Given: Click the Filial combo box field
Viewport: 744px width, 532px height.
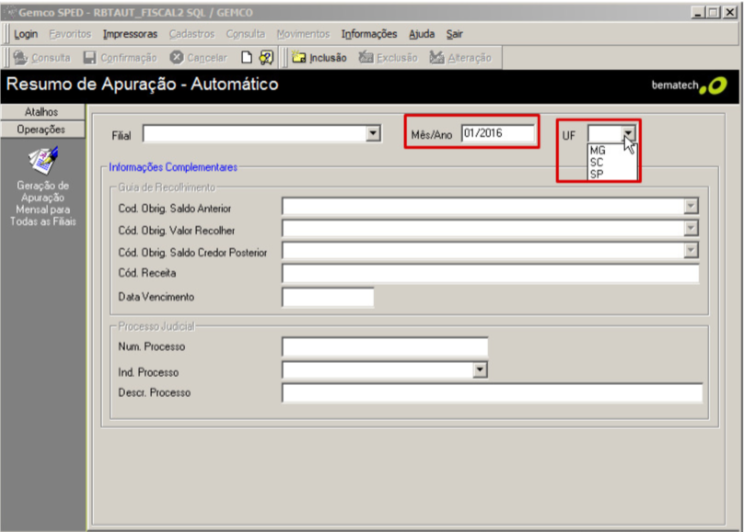Looking at the screenshot, I should pos(261,134).
